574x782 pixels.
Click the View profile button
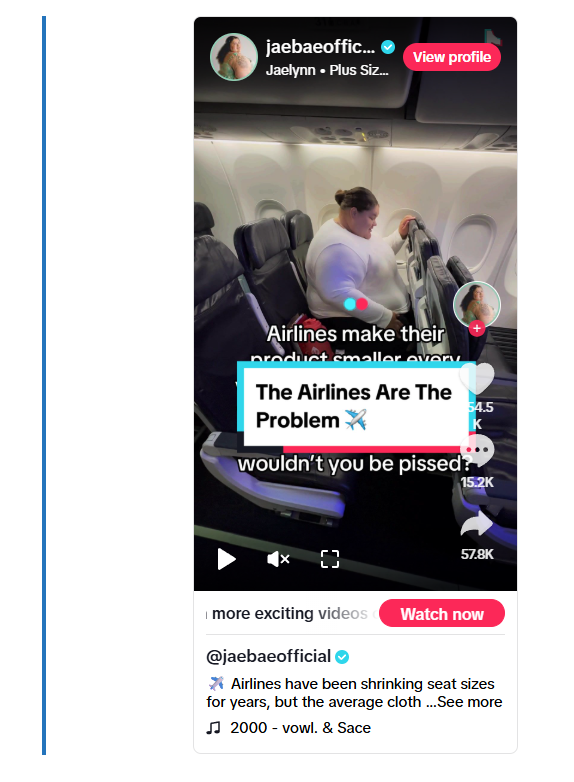(x=452, y=57)
